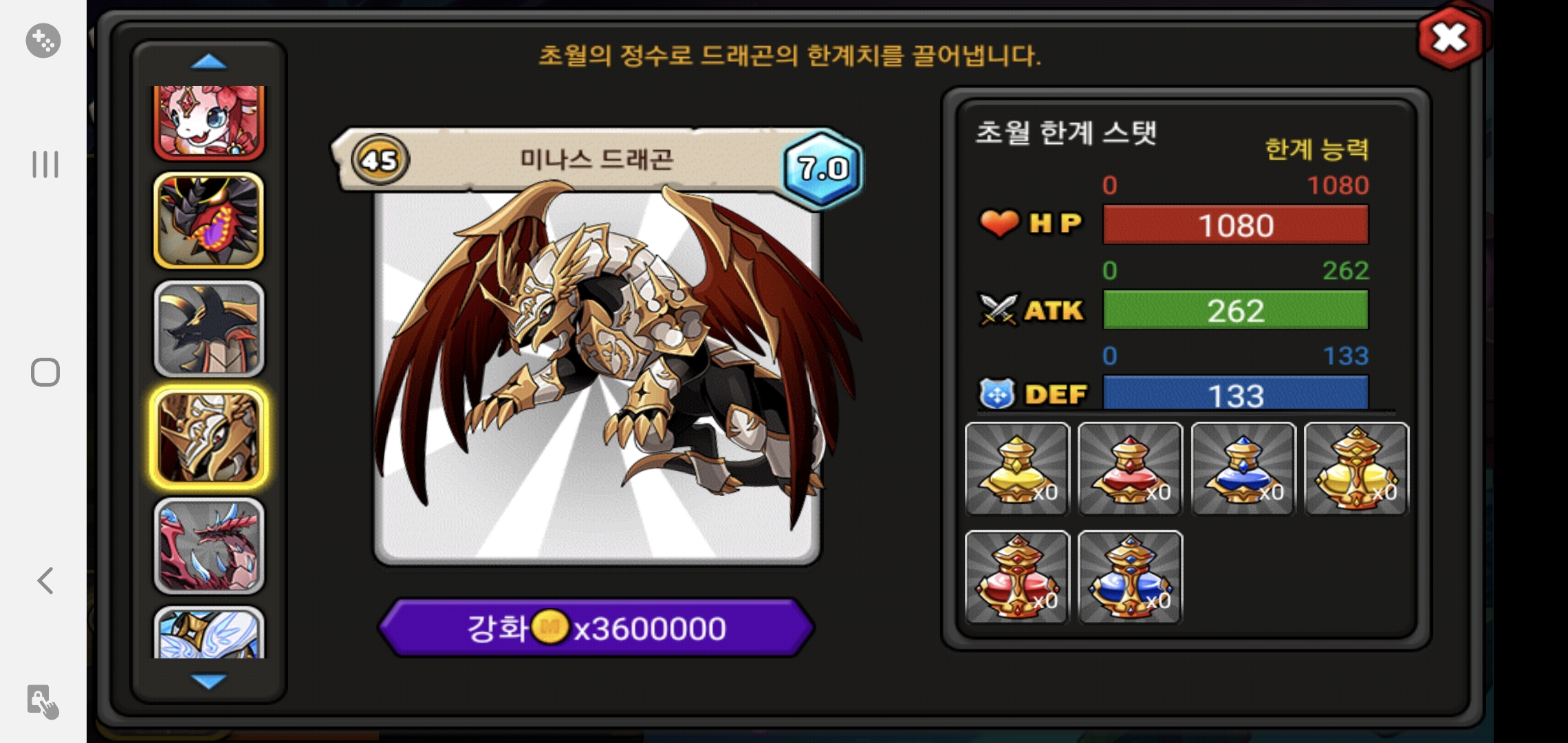Select the small yellow essence potion

click(1017, 469)
